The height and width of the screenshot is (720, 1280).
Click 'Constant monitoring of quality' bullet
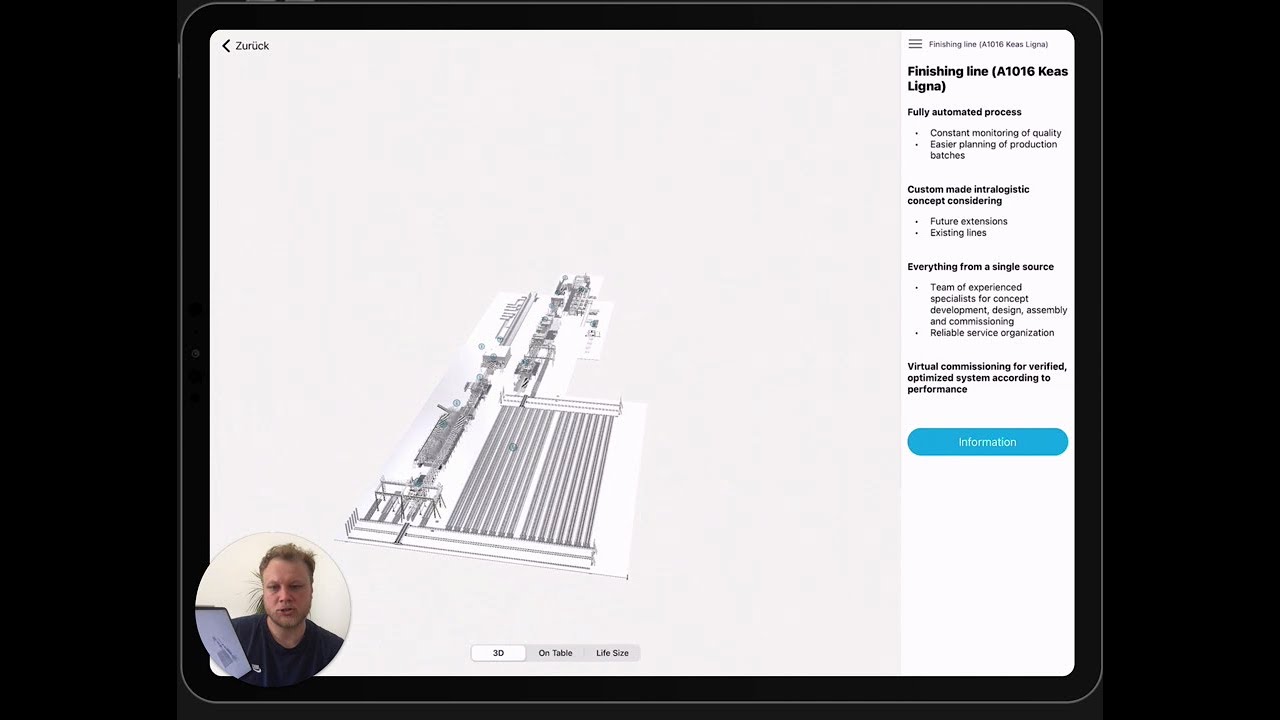995,133
